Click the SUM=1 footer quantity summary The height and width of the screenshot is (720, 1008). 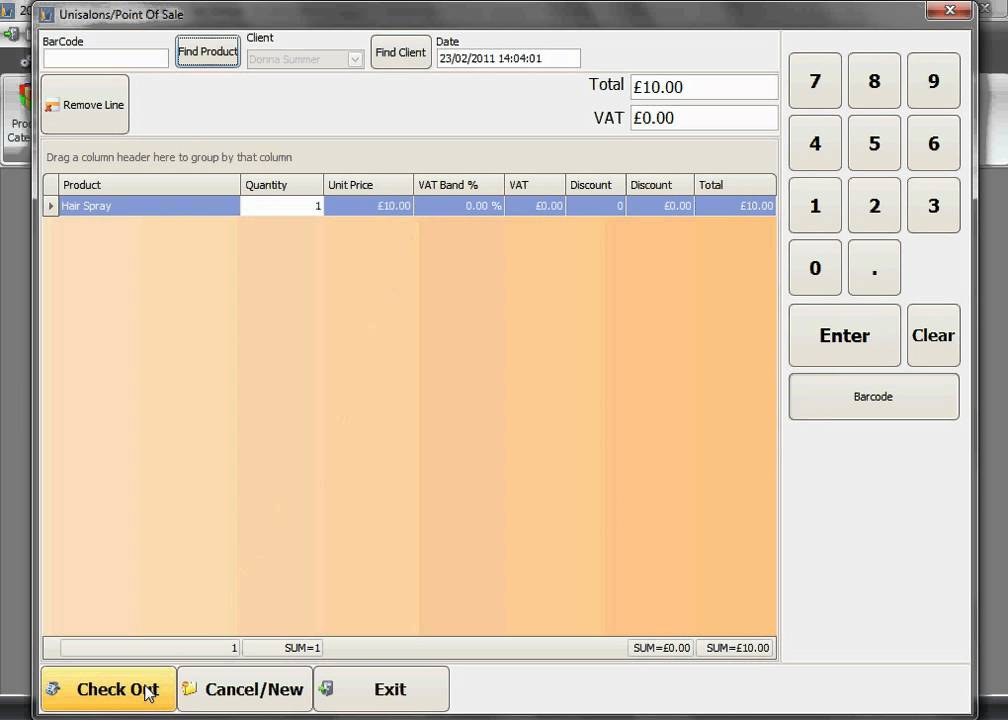[x=283, y=648]
